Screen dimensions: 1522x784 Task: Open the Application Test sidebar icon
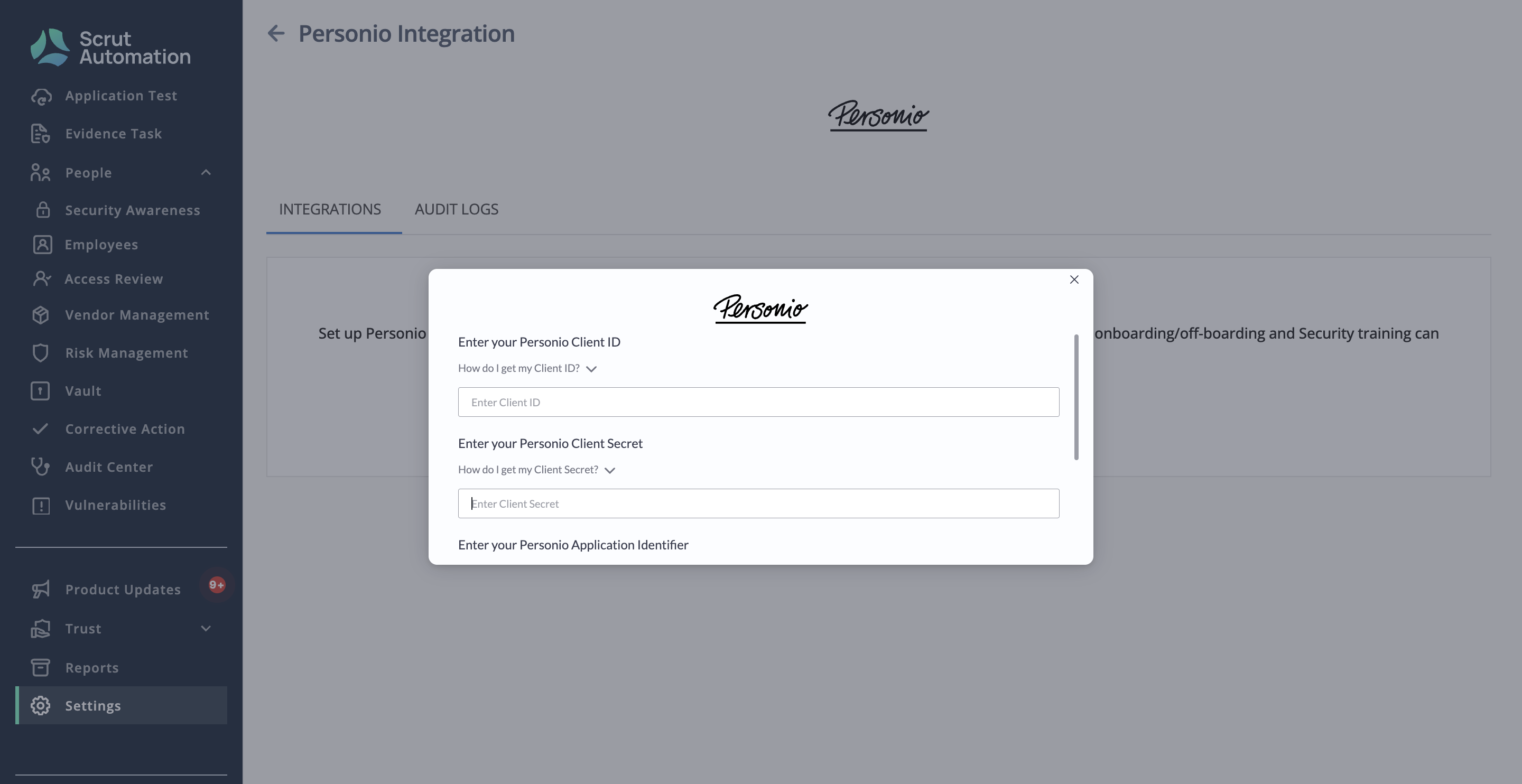coord(41,96)
